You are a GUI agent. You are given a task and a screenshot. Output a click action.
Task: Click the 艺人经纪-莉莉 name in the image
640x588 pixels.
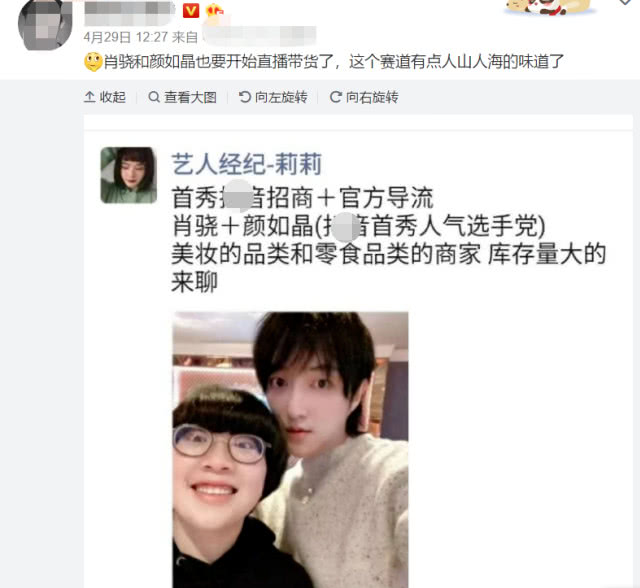pos(247,164)
